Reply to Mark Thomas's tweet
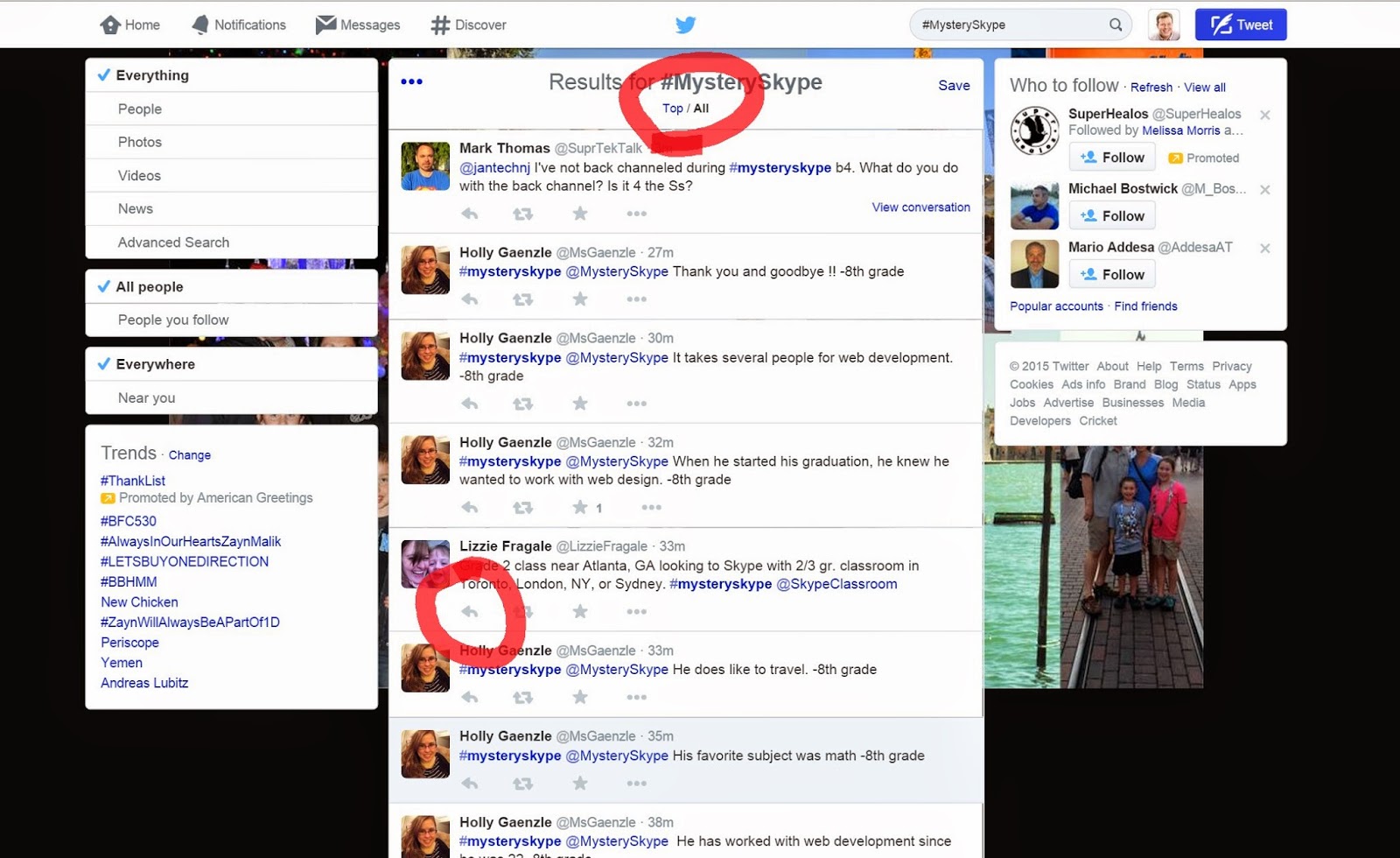1400x858 pixels. tap(470, 214)
